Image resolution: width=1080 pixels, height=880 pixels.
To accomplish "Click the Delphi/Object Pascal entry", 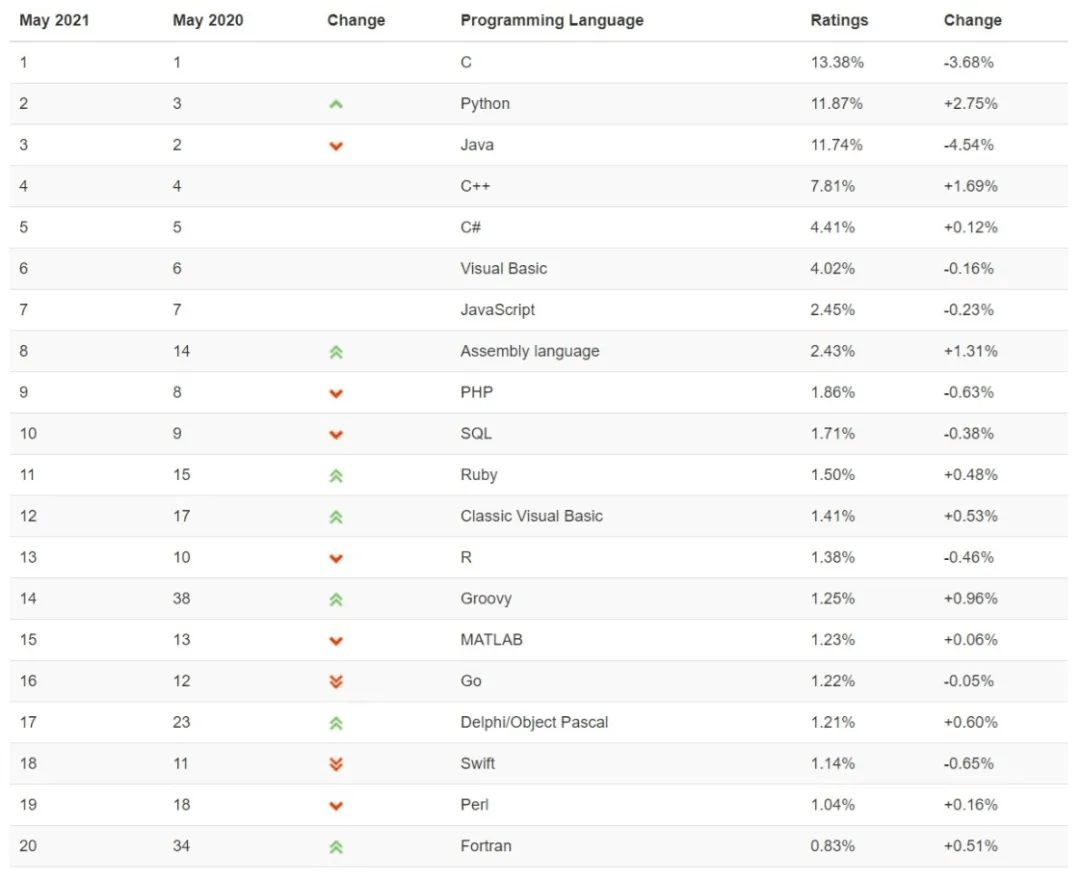I will pos(534,722).
